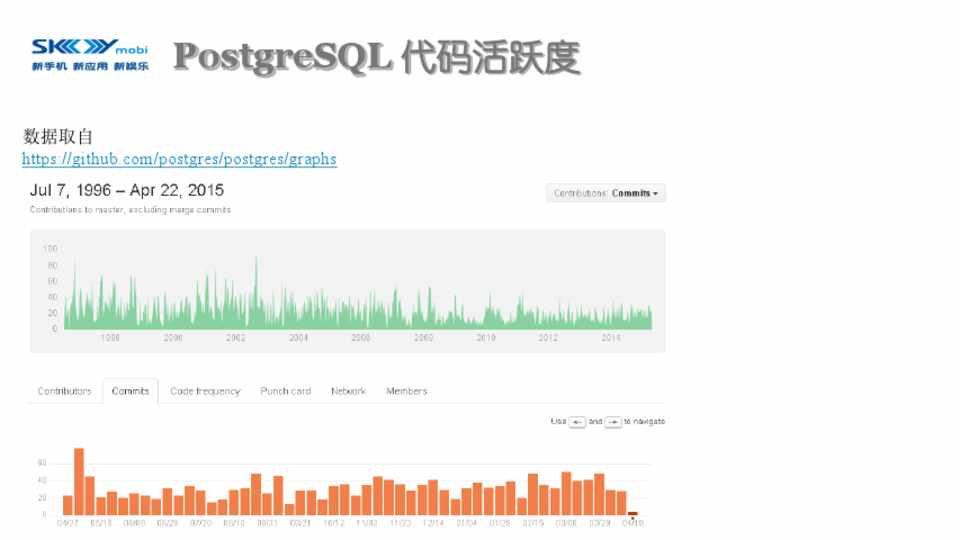Screen dimensions: 960x540
Task: Open the github.com/postgres/postgres/graphs link
Action: 179,159
